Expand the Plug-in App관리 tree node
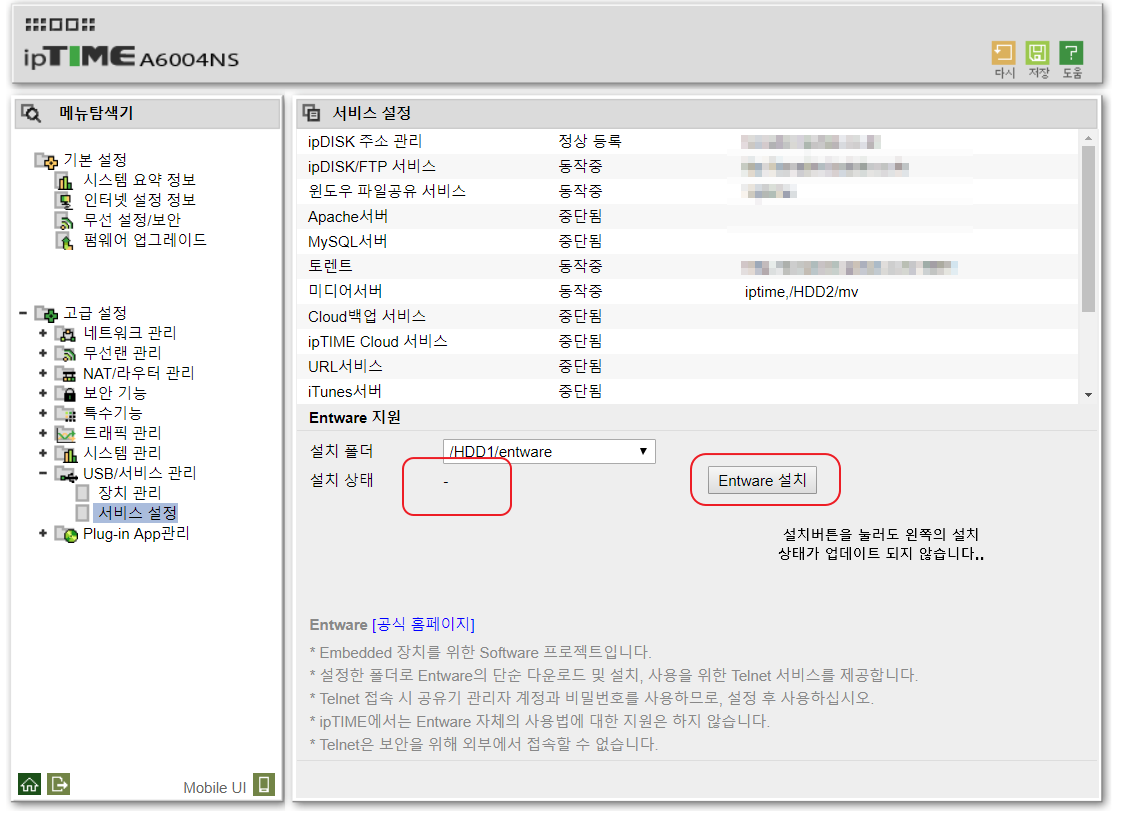Screen dimensions: 1121x814 (x=43, y=533)
